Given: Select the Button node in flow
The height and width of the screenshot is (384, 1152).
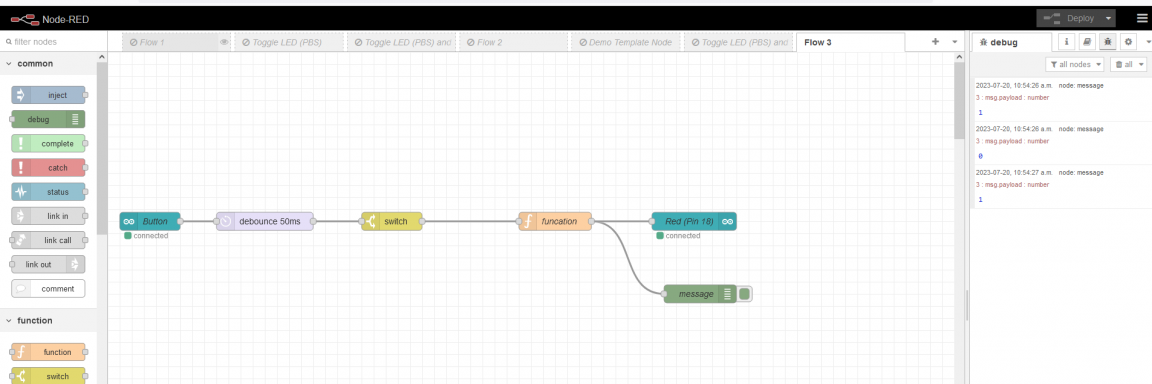Looking at the screenshot, I should click(150, 221).
